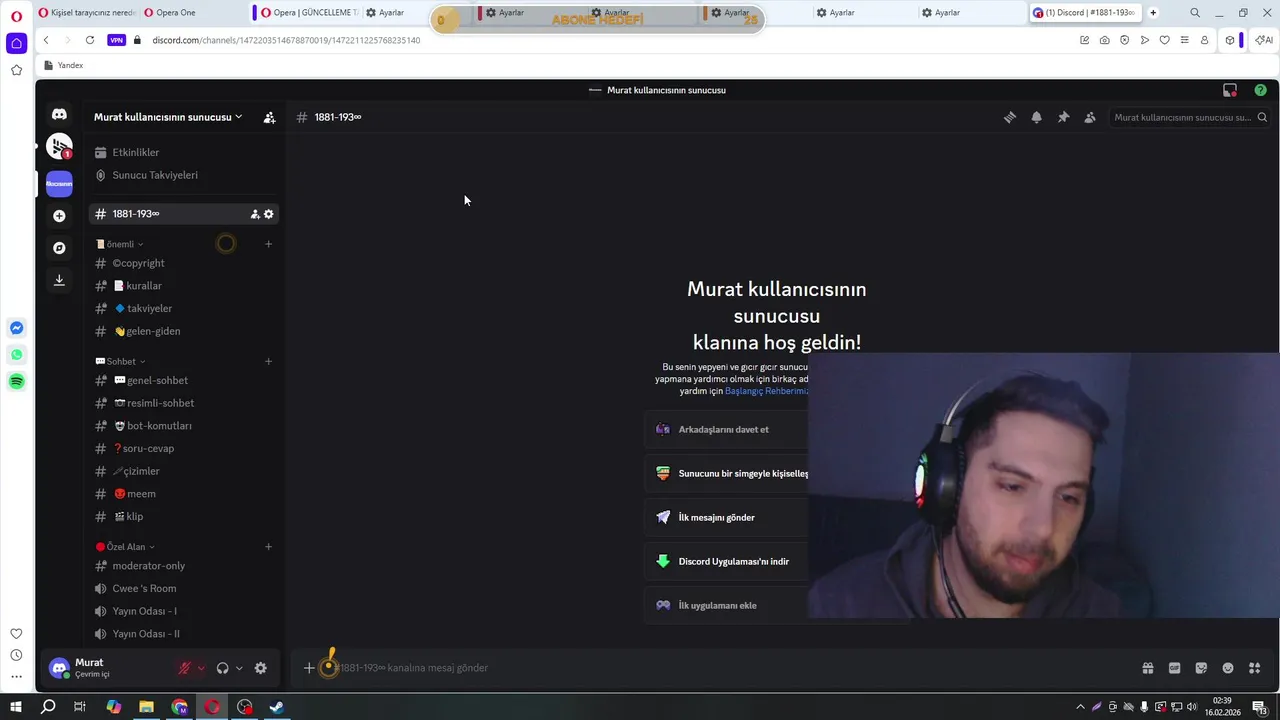Viewport: 1280px width, 720px height.
Task: Open gift icon in message bar
Action: click(x=1148, y=668)
